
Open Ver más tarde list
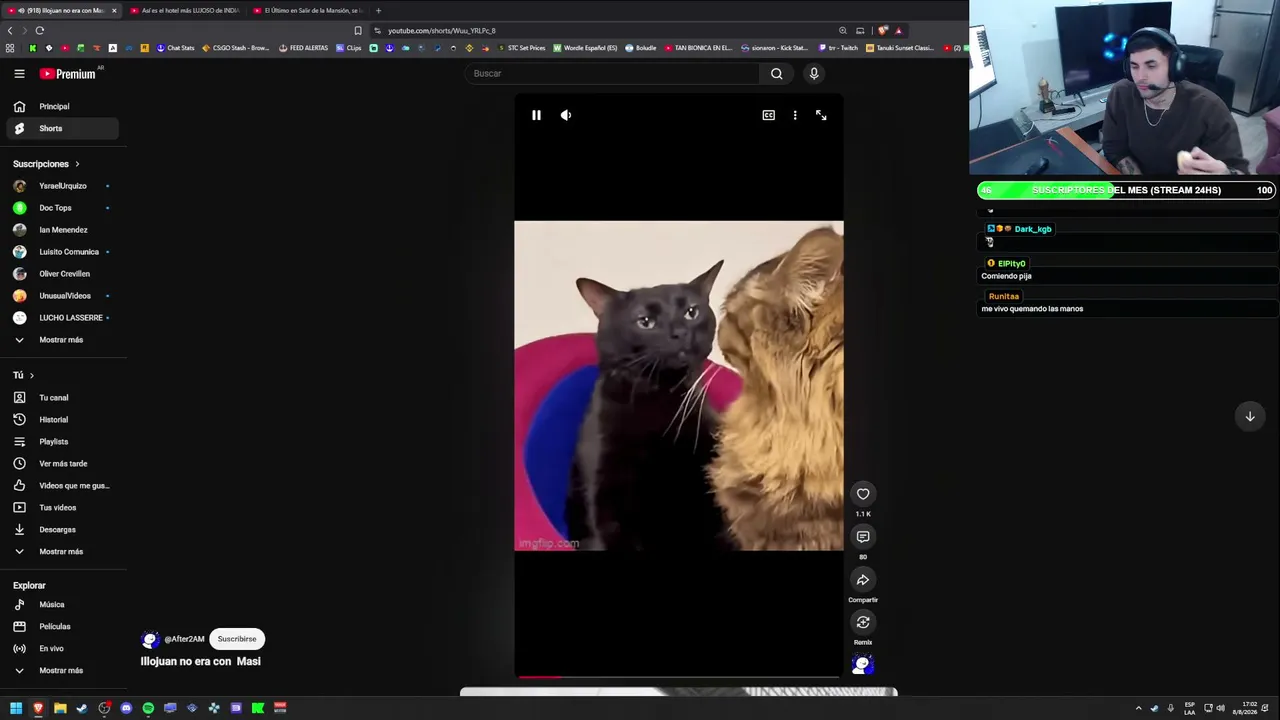[63, 464]
